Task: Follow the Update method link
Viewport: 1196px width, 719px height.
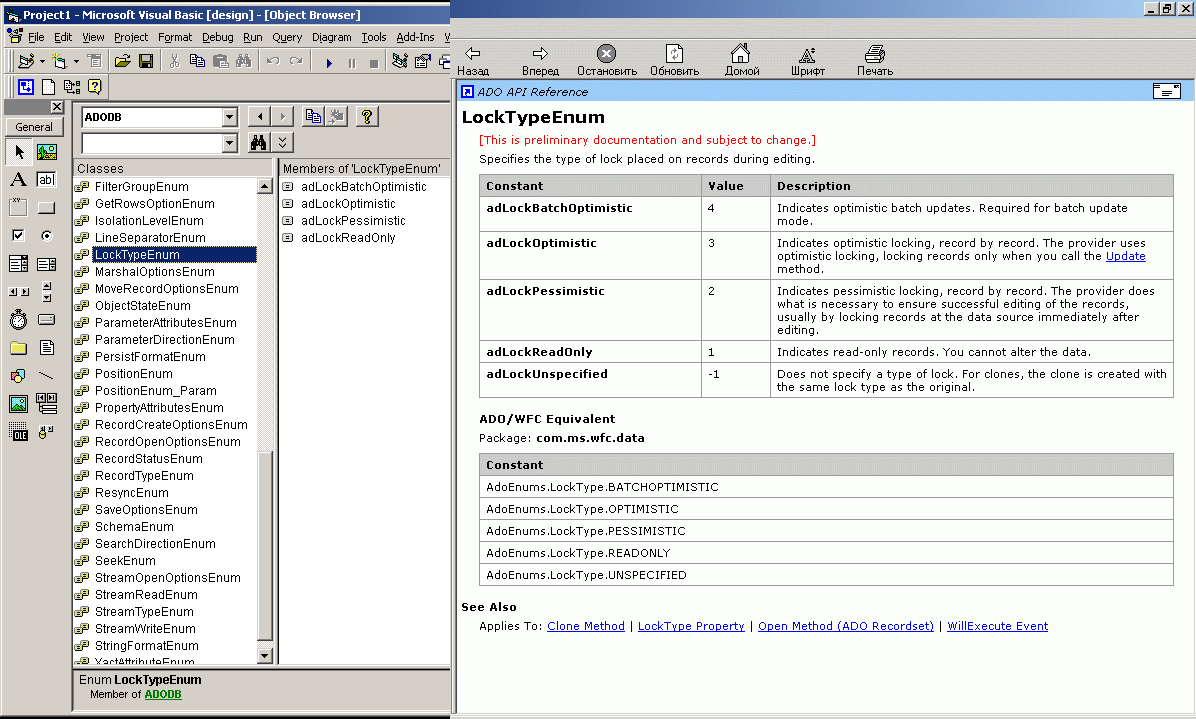Action: pyautogui.click(x=1125, y=256)
